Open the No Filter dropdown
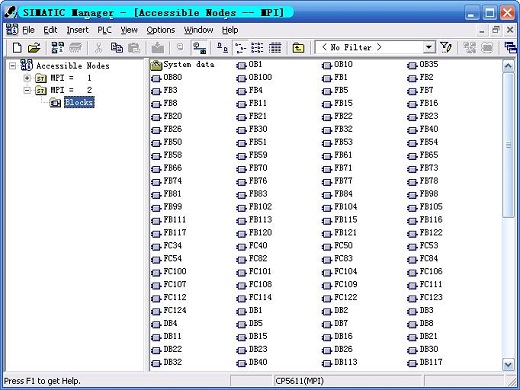The width and height of the screenshot is (520, 390). pos(429,47)
